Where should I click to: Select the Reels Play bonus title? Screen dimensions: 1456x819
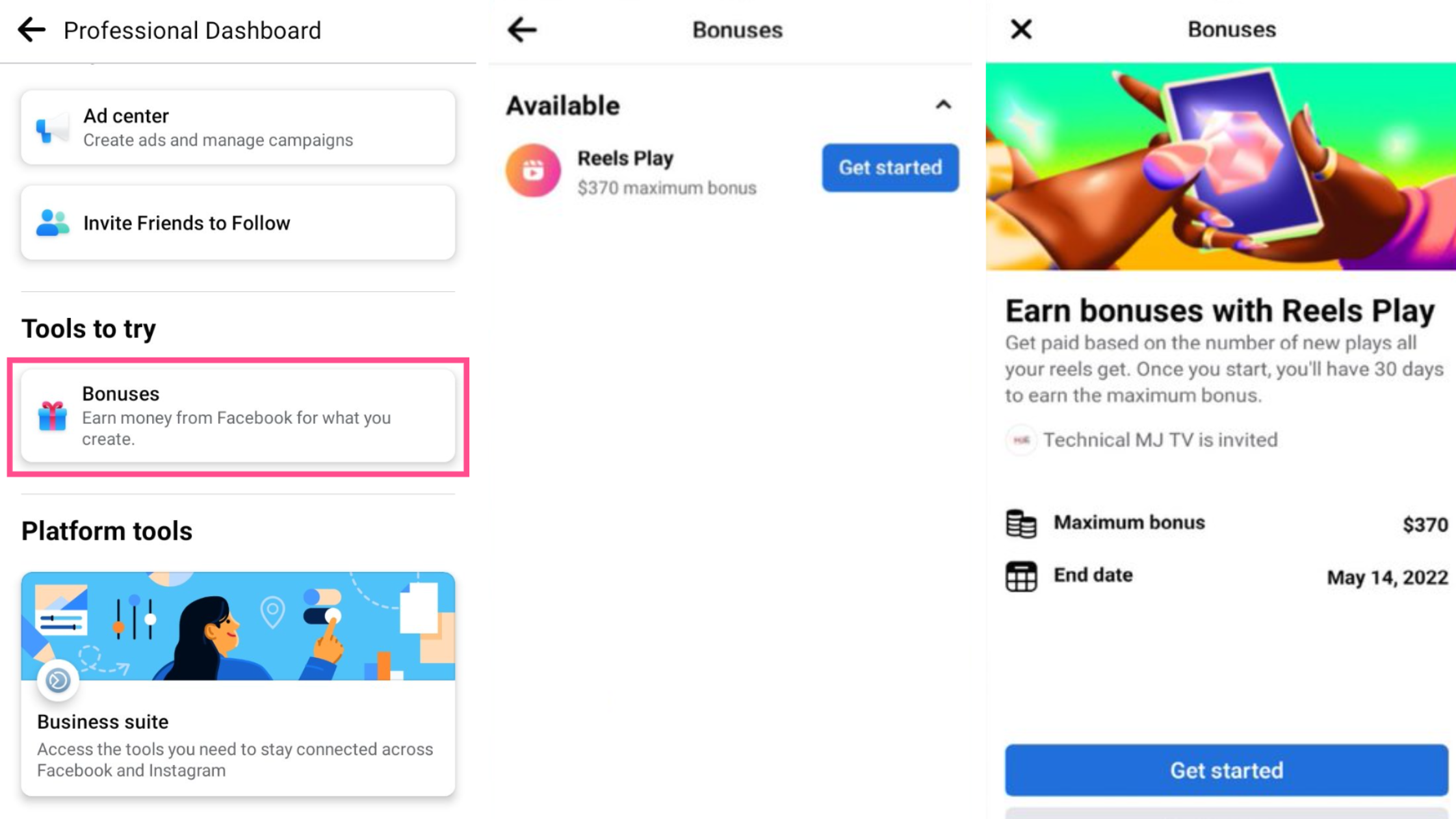625,158
